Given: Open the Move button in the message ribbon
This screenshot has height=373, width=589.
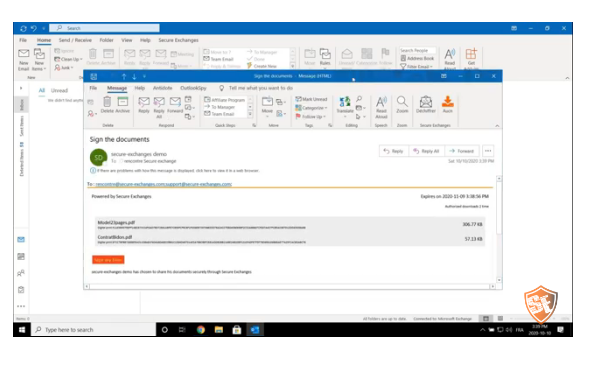Looking at the screenshot, I should point(267,105).
